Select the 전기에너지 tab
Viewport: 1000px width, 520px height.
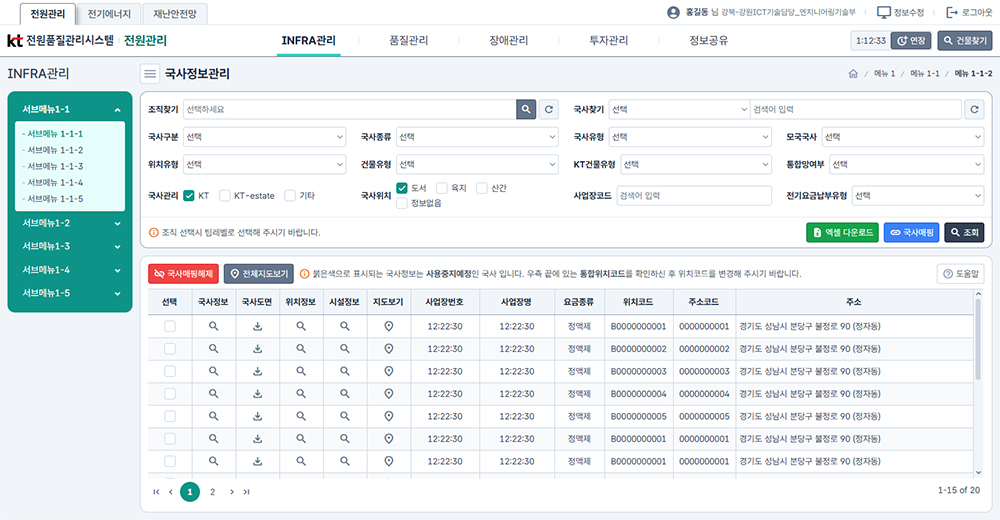coord(109,14)
